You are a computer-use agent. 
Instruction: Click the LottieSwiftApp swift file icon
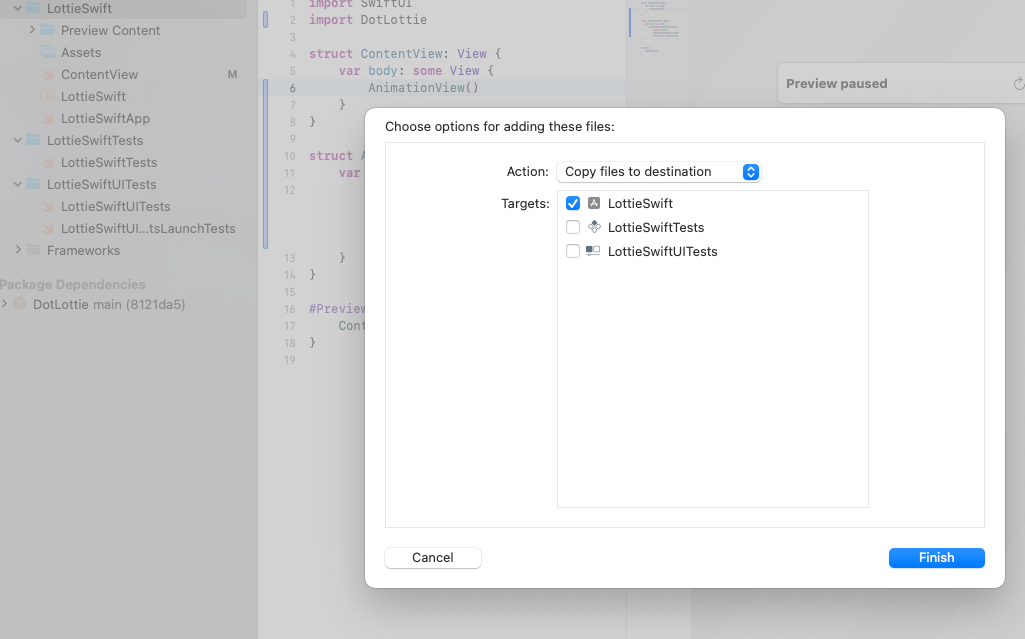48,118
